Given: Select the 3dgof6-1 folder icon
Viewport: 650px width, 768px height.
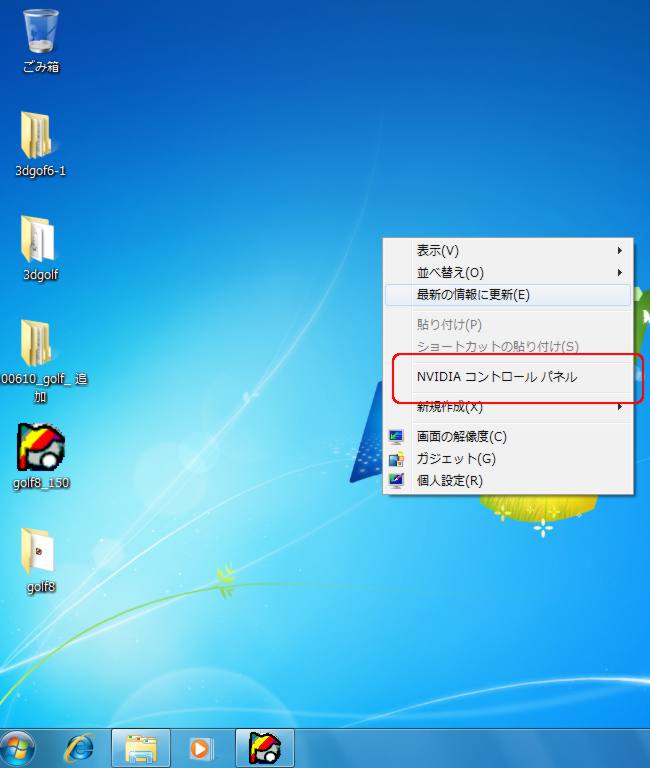Looking at the screenshot, I should (37, 135).
